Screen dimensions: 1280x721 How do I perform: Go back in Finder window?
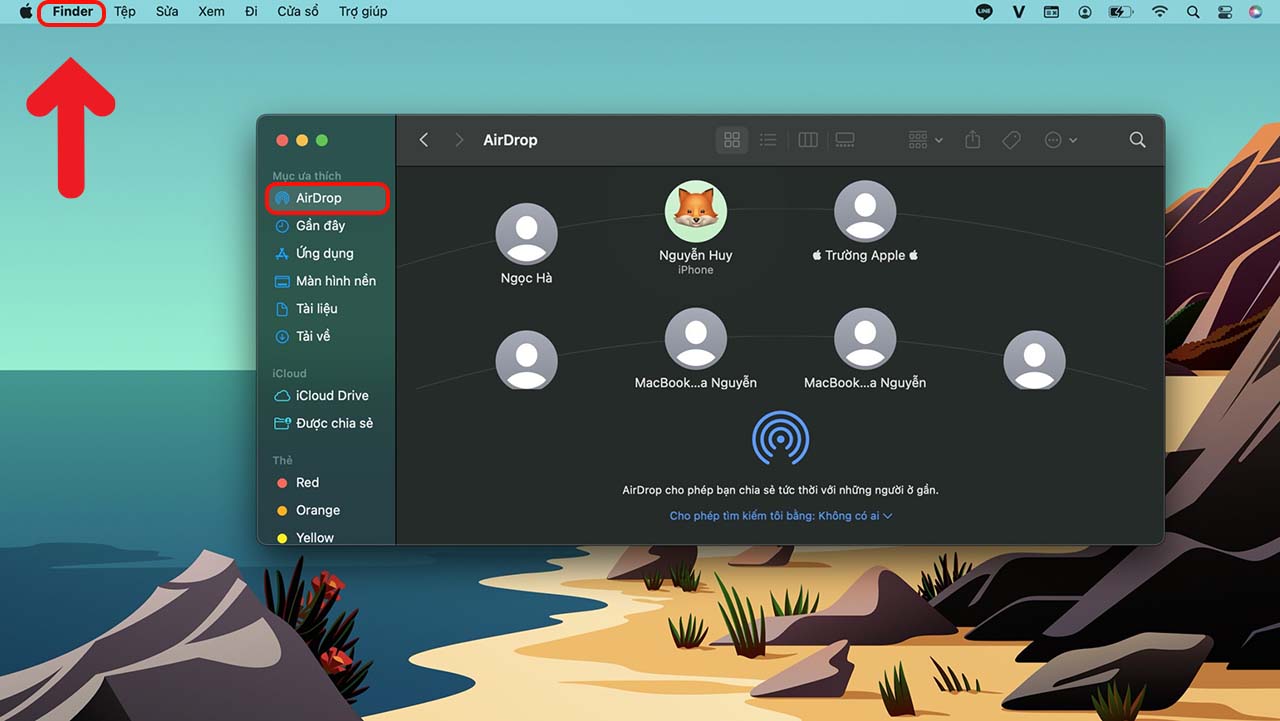coord(424,140)
